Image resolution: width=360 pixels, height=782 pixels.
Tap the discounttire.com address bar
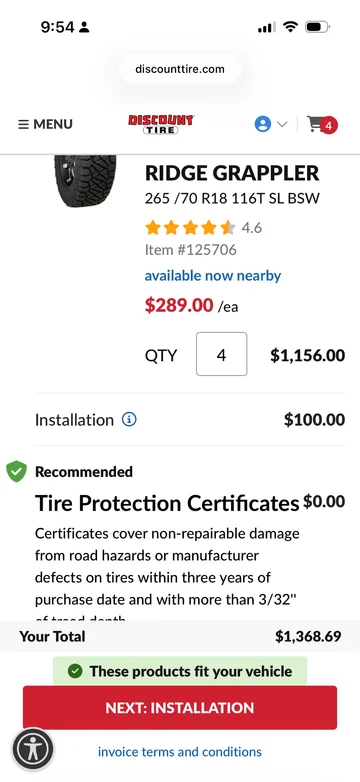tap(180, 69)
